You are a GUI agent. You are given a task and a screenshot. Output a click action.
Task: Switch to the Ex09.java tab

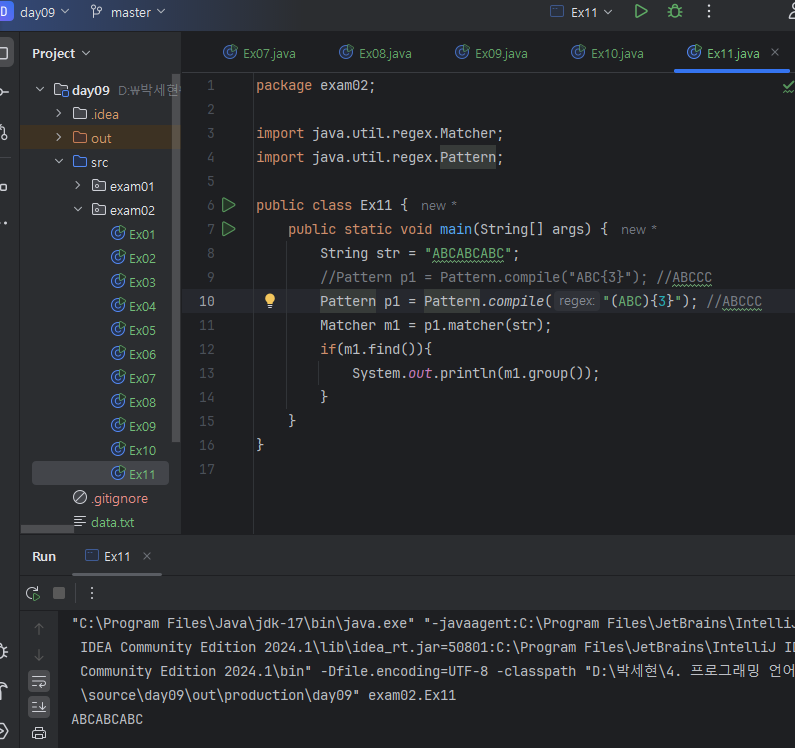click(491, 53)
